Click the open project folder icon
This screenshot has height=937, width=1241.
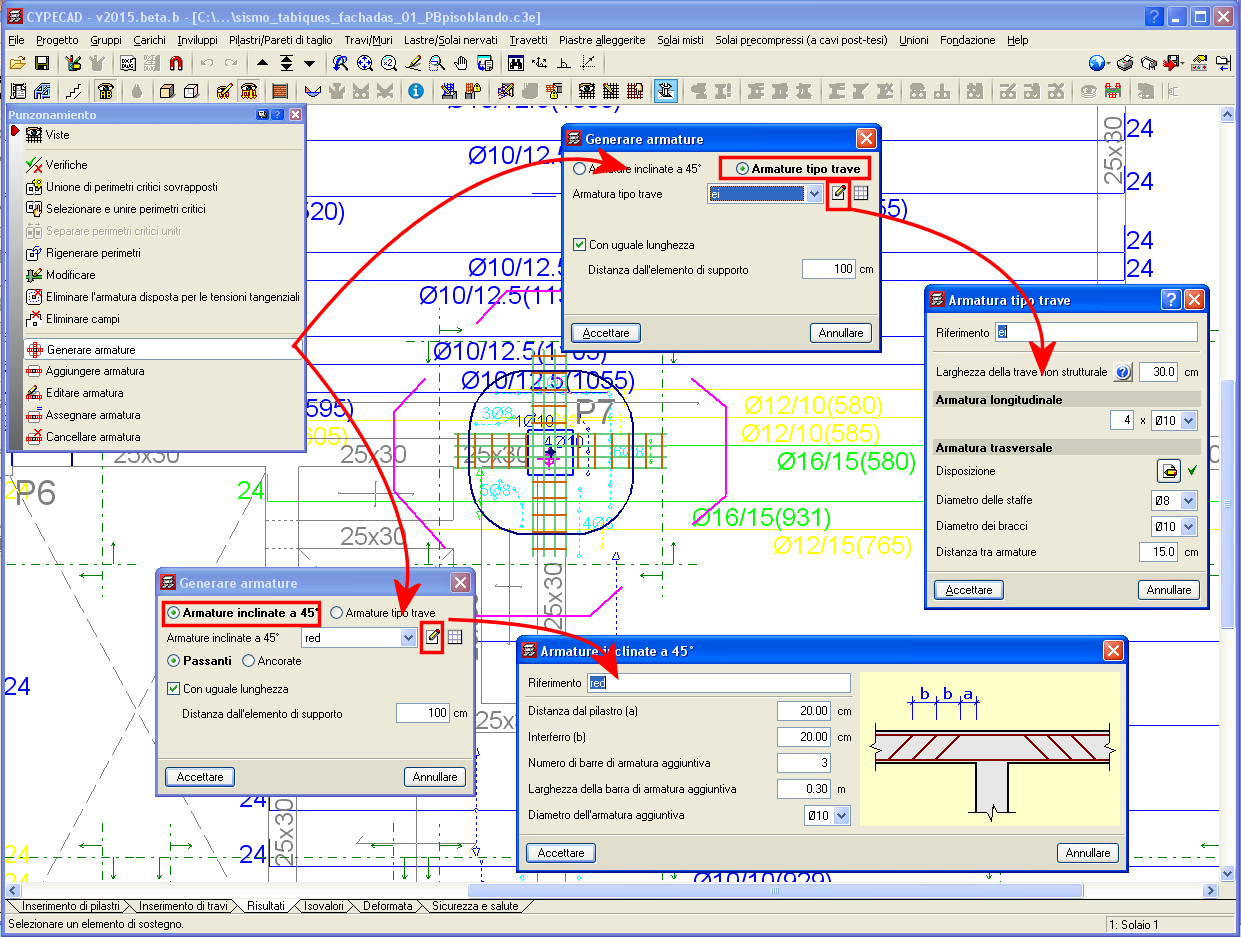(x=18, y=63)
